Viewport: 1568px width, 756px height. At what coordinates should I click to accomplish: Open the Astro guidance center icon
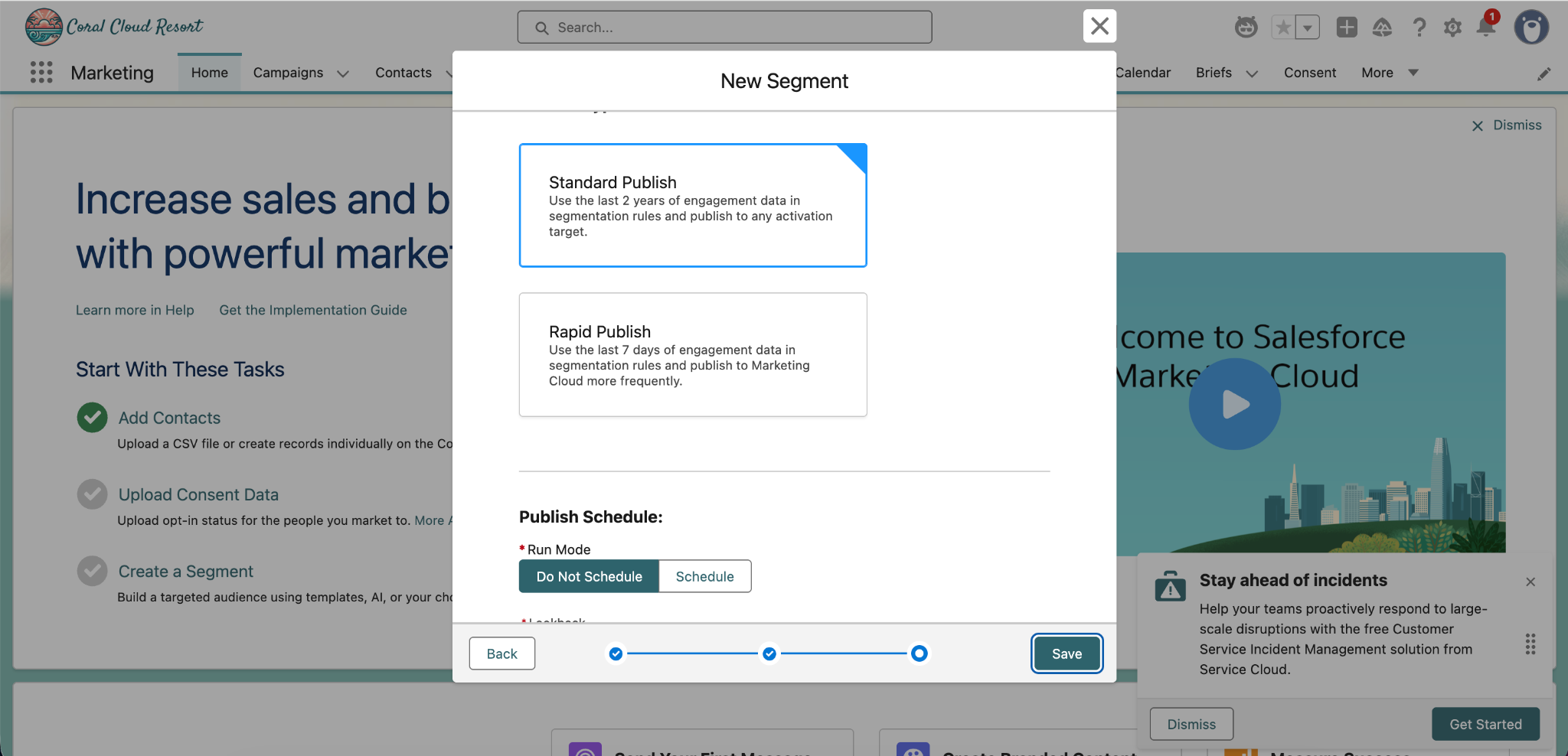click(1246, 28)
